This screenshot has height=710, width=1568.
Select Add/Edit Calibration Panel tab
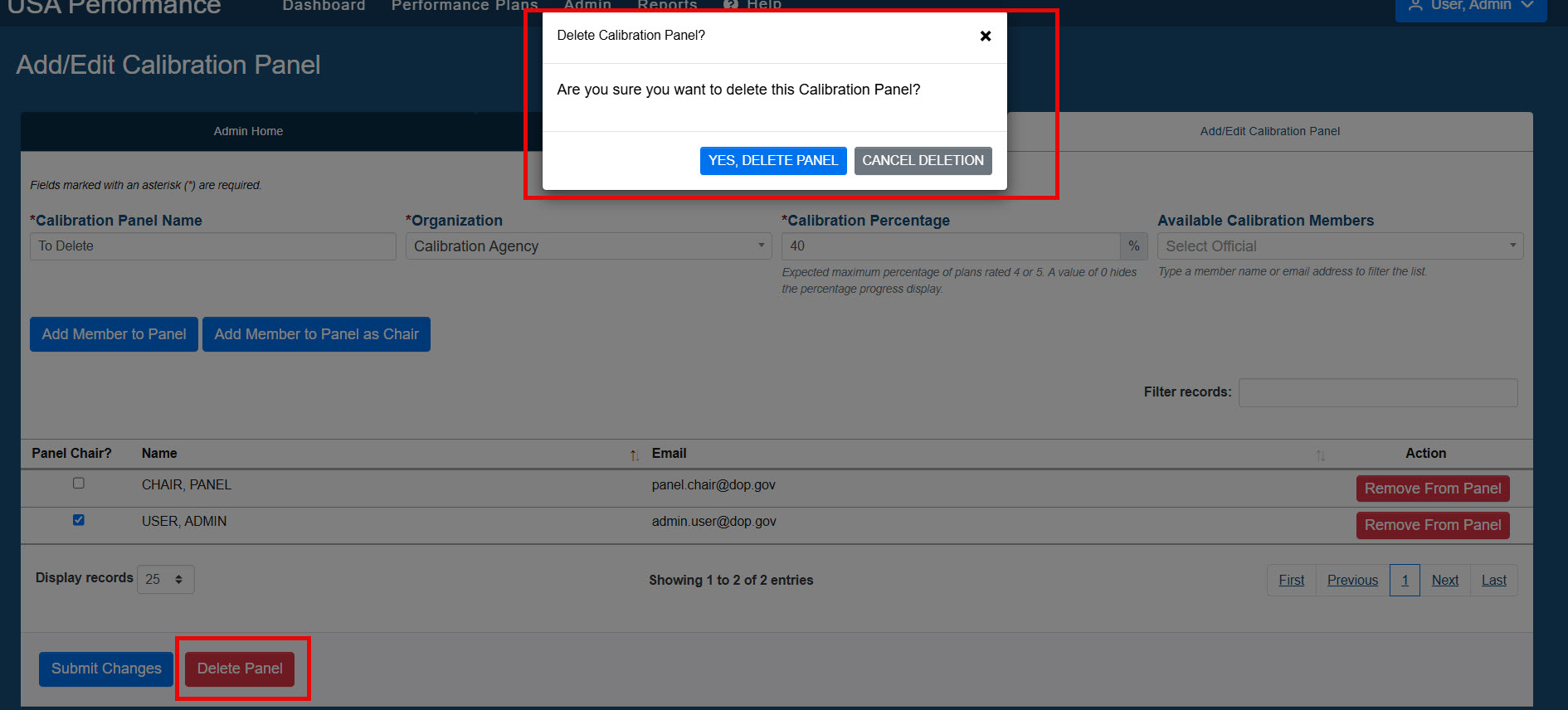pyautogui.click(x=1269, y=131)
